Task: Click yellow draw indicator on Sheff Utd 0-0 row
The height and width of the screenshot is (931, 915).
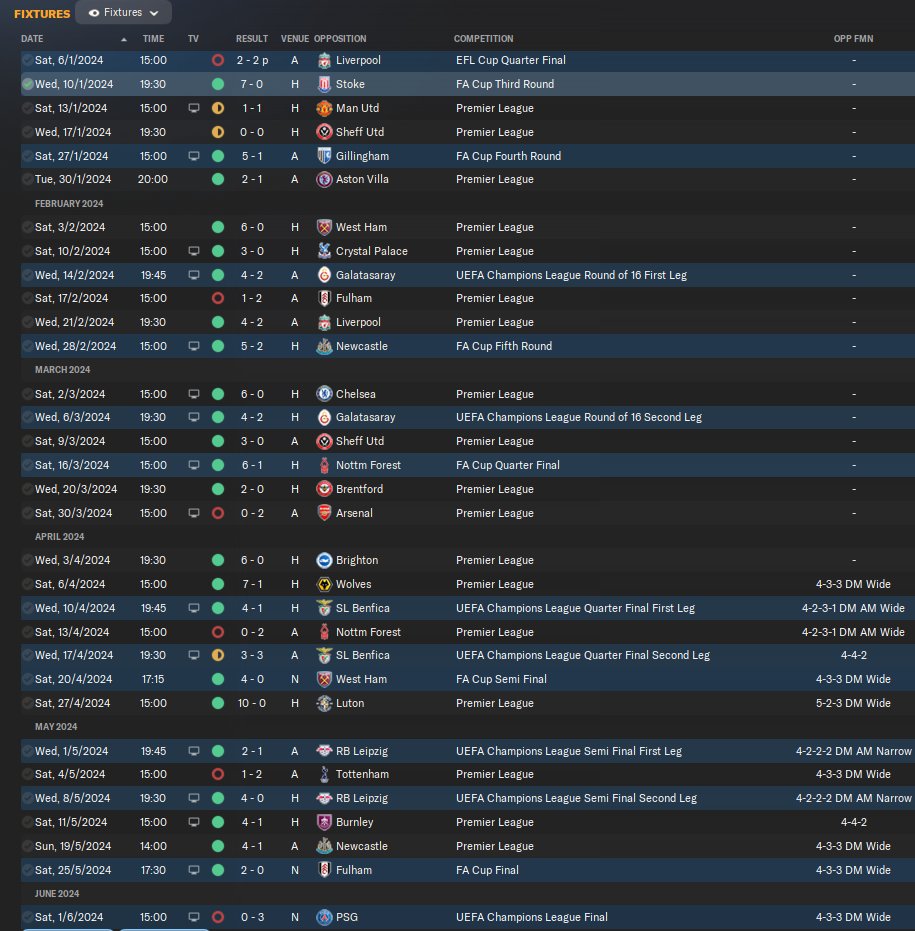Action: coord(218,132)
